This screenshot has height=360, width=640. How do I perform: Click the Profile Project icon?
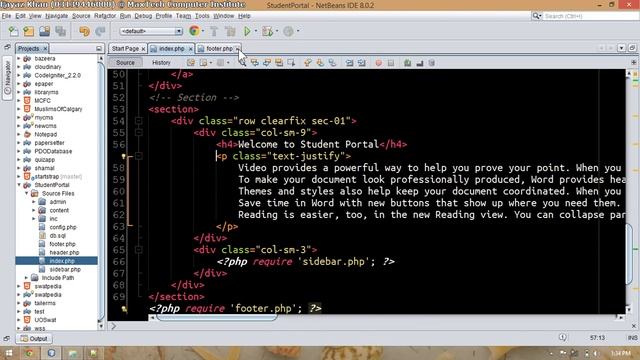tap(289, 31)
